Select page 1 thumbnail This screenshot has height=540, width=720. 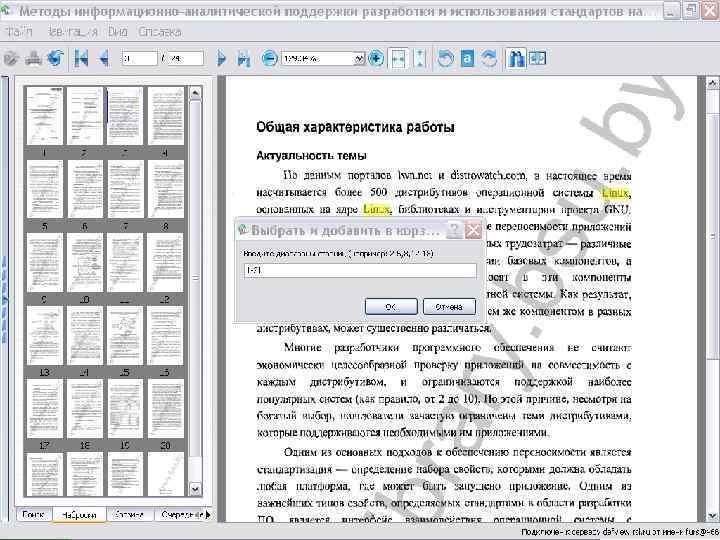point(45,116)
